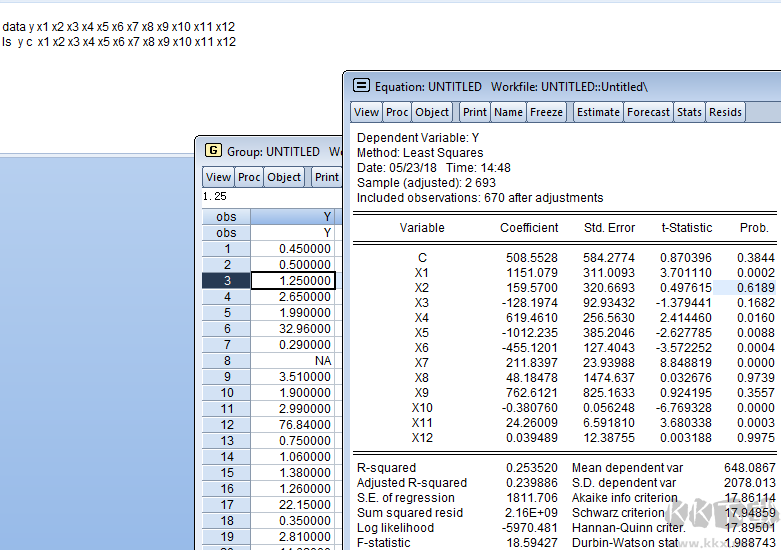Show residuals with Resids button
The height and width of the screenshot is (550, 781).
pos(725,112)
